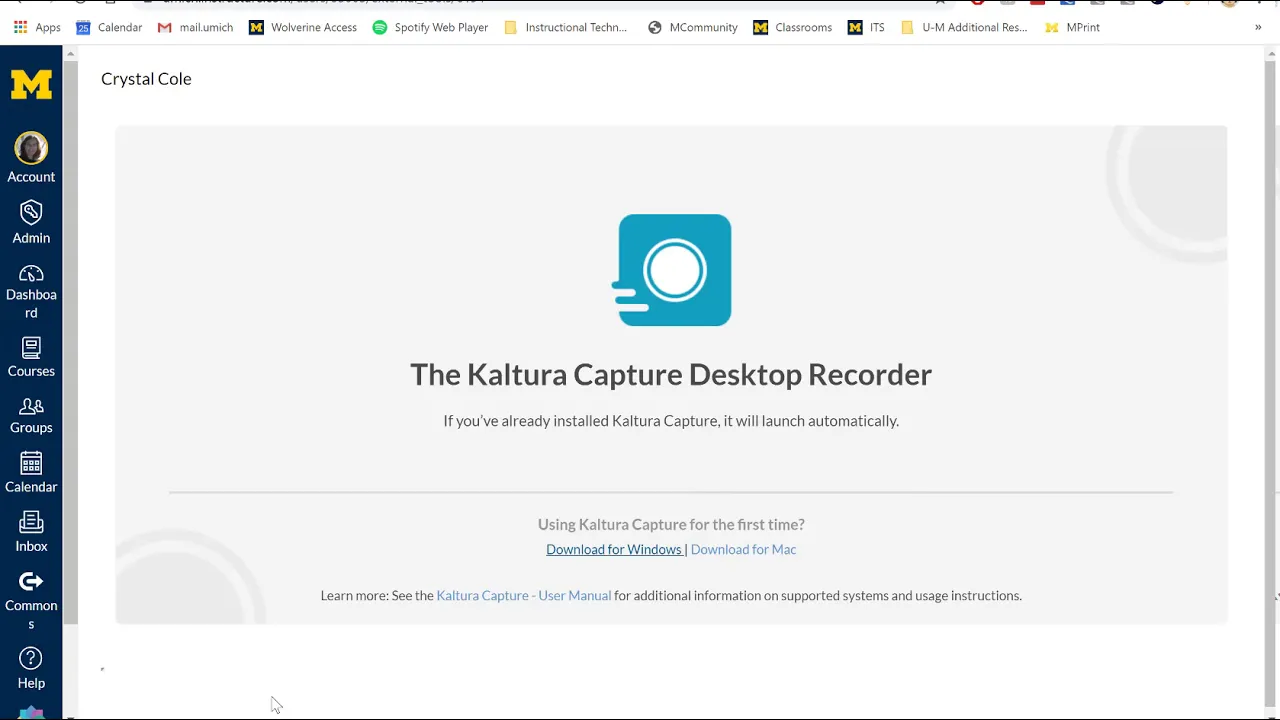This screenshot has width=1280, height=720.
Task: Open the Wolverine Access bookmark
Action: [x=303, y=27]
